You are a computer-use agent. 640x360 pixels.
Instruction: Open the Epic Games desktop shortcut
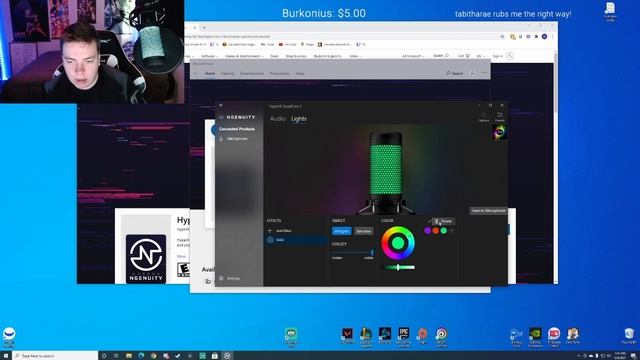pyautogui.click(x=404, y=337)
